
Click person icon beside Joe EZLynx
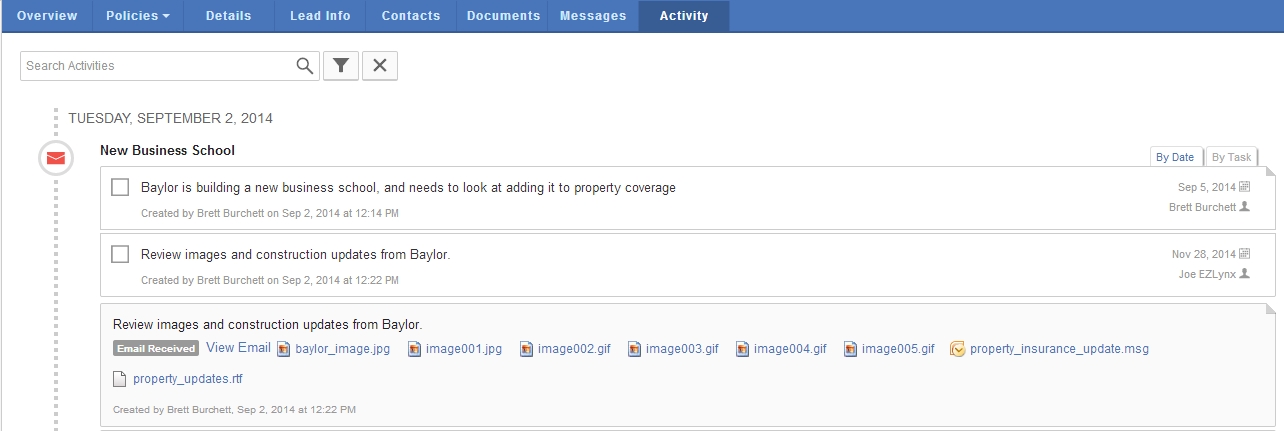[x=1245, y=274]
